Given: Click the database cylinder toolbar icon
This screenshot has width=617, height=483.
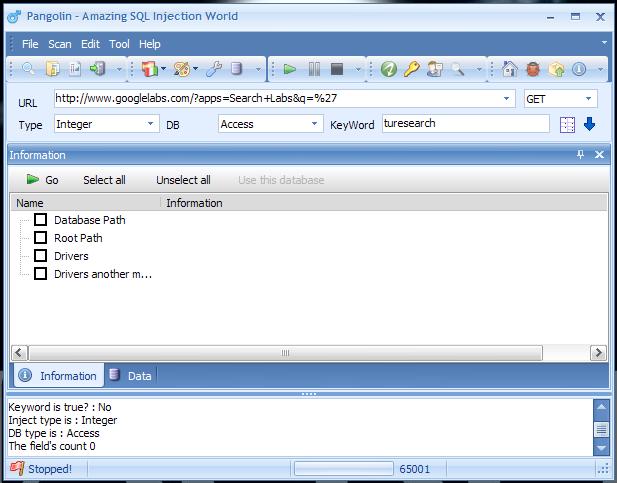Looking at the screenshot, I should pos(236,69).
